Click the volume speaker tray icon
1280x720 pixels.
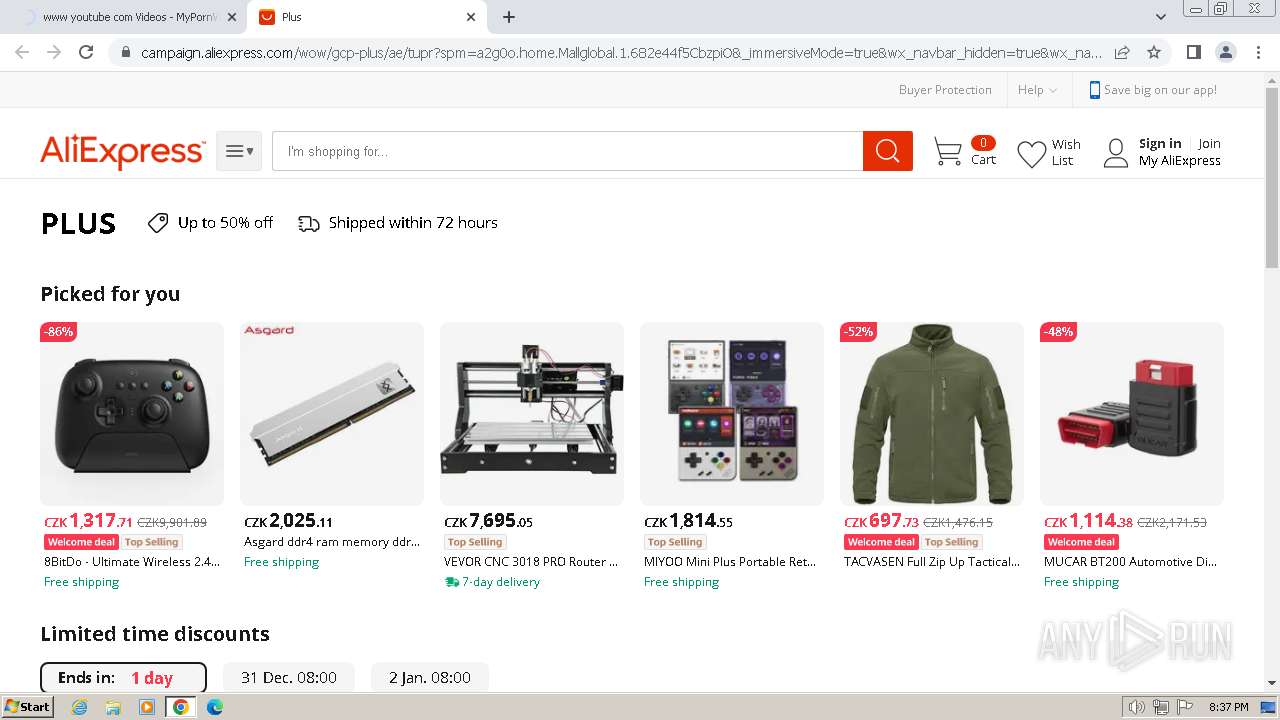(1136, 707)
